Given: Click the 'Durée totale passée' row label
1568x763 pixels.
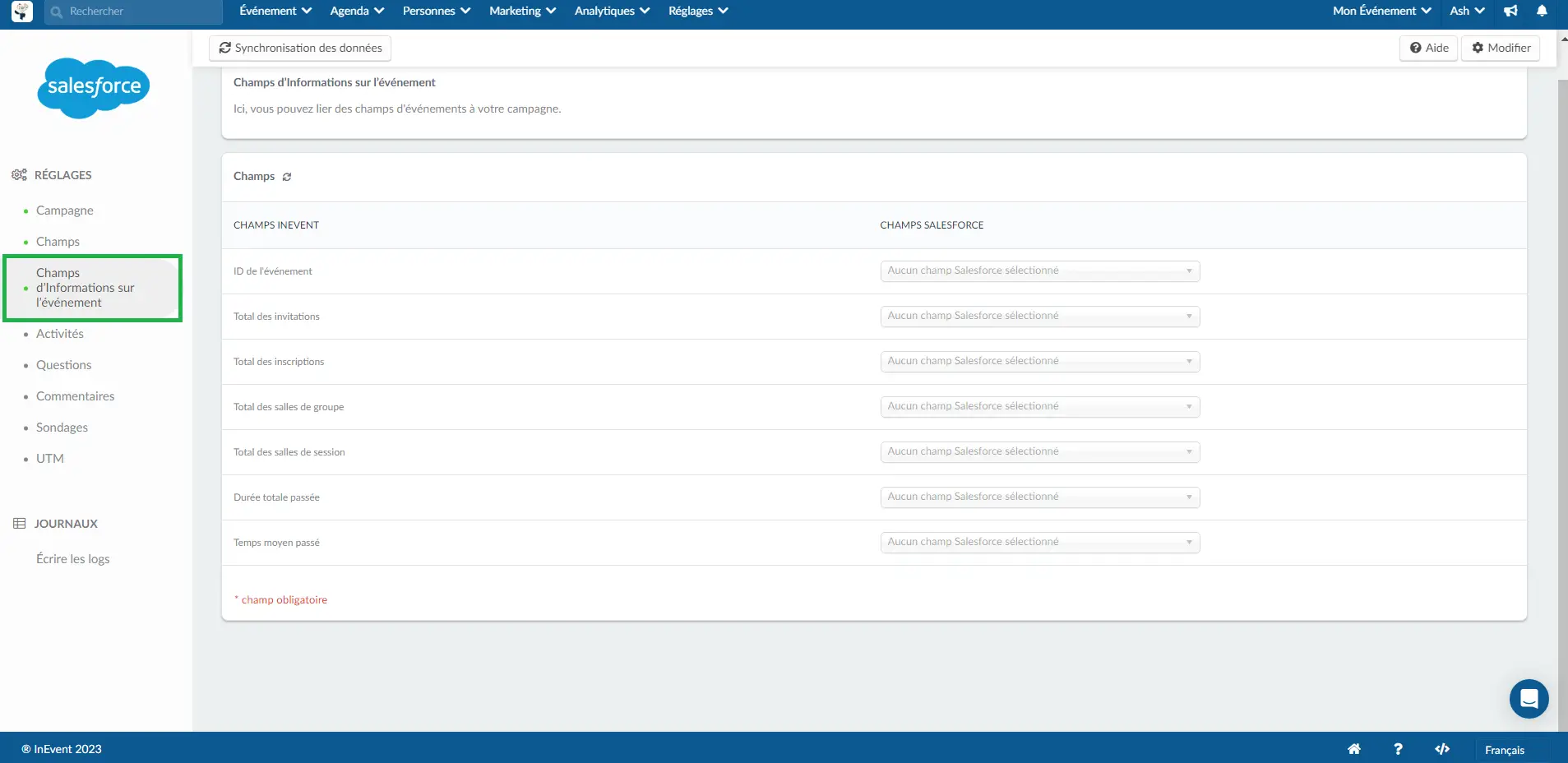Looking at the screenshot, I should (276, 497).
